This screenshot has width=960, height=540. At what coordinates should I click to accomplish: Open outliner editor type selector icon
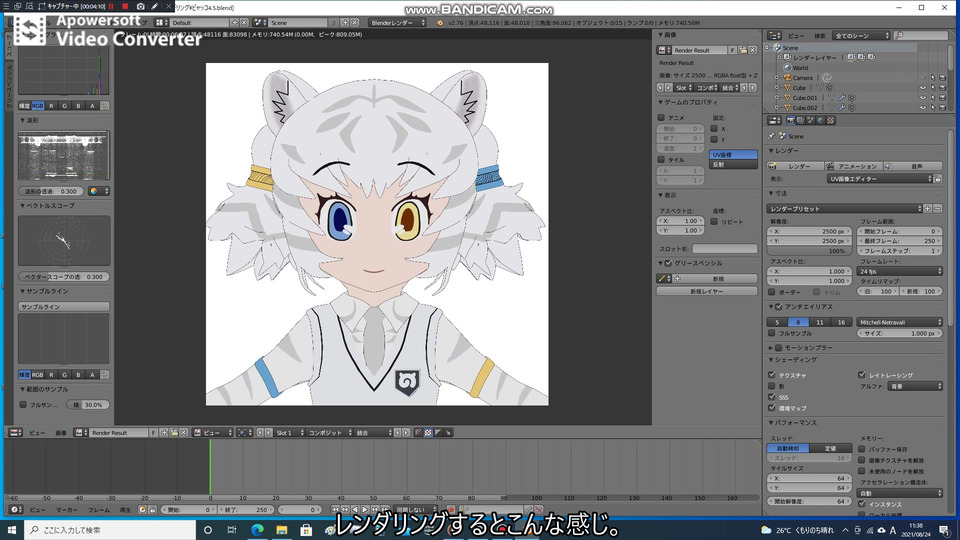pos(774,36)
